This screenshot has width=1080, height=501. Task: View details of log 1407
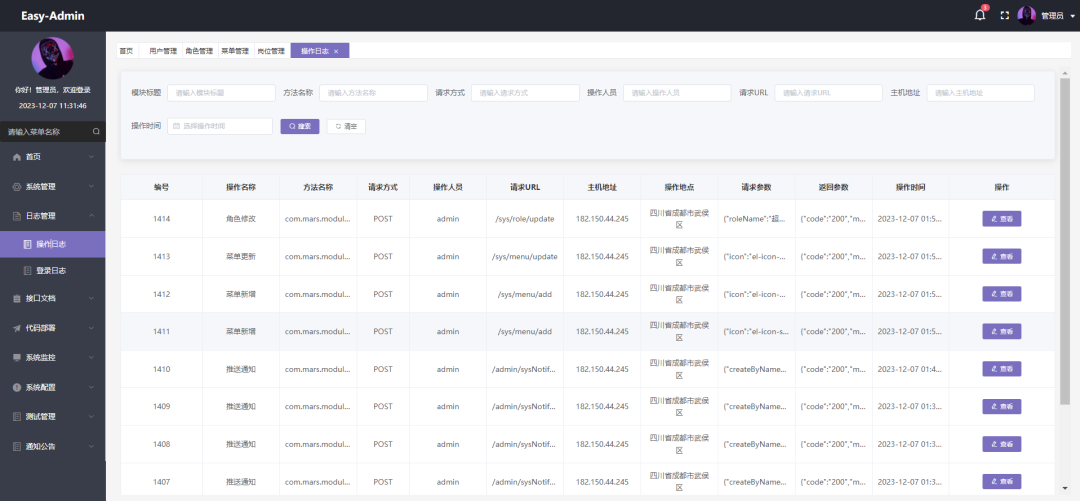click(x=1001, y=482)
